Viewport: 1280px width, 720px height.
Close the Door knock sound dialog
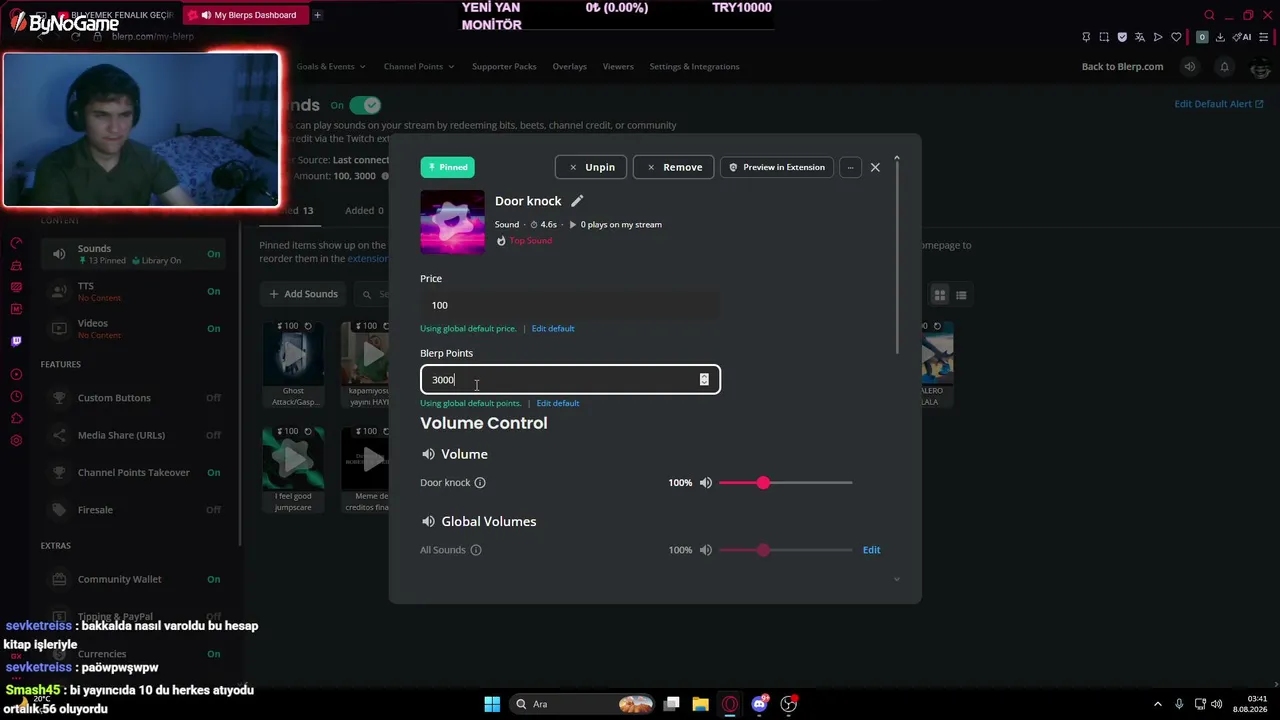875,167
